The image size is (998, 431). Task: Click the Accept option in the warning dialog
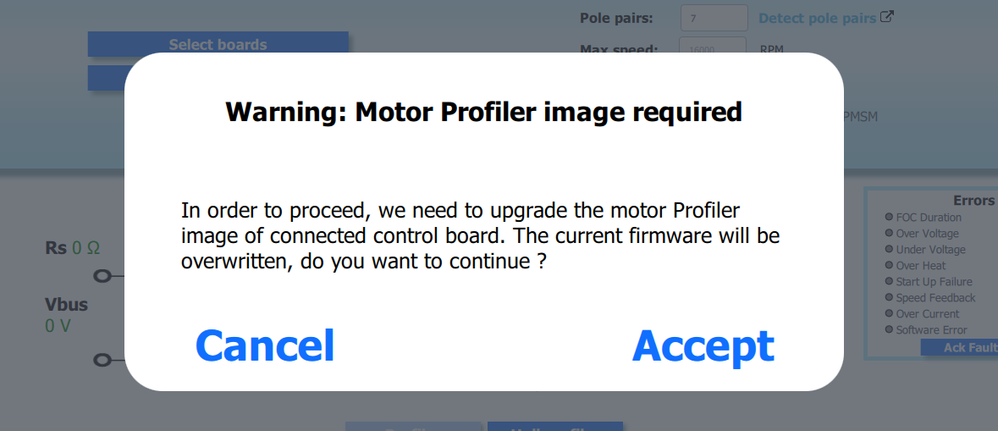tap(703, 346)
